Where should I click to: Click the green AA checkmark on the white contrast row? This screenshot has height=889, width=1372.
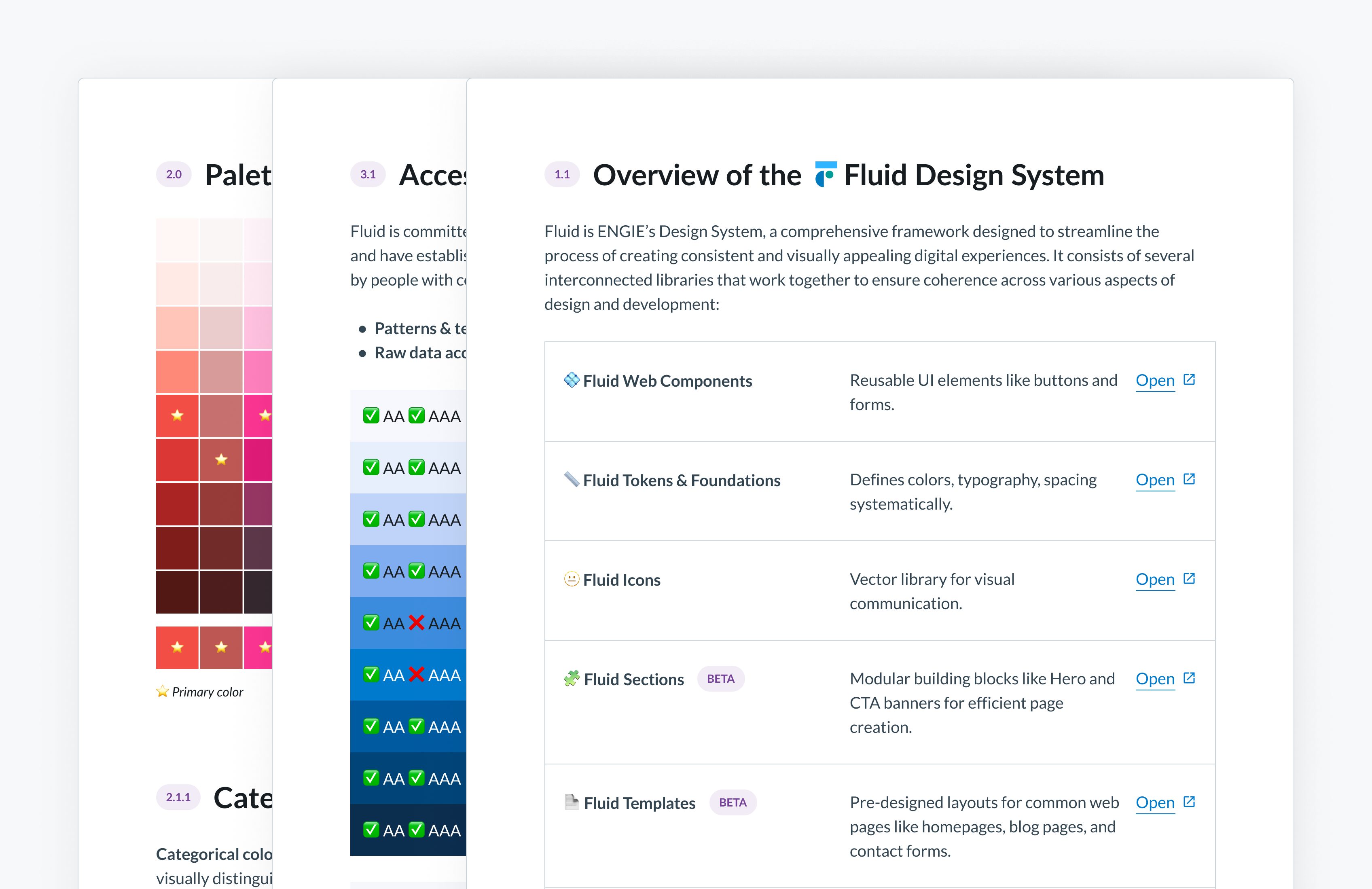[371, 416]
